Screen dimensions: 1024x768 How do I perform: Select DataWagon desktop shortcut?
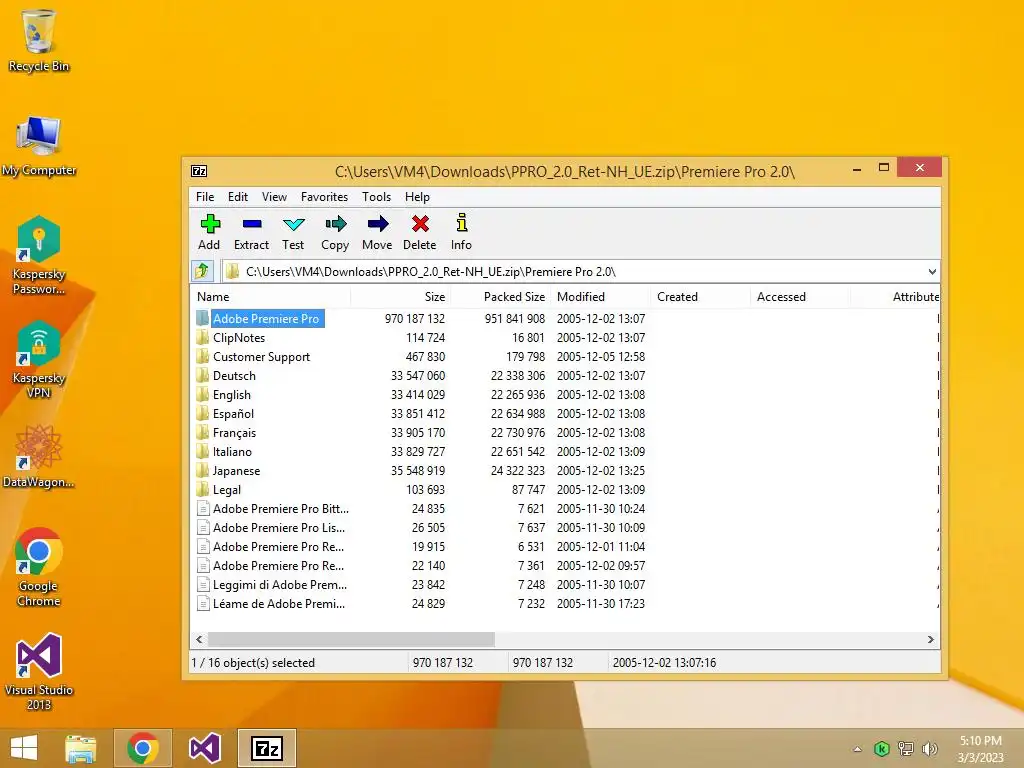point(39,456)
